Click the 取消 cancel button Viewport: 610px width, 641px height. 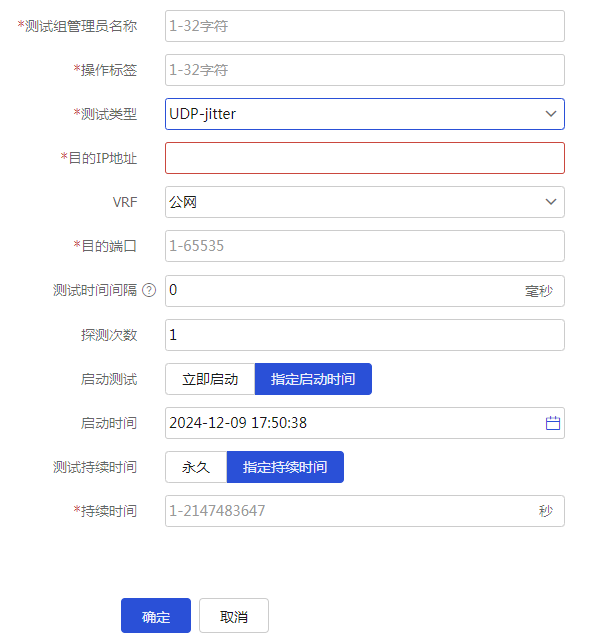pyautogui.click(x=234, y=616)
